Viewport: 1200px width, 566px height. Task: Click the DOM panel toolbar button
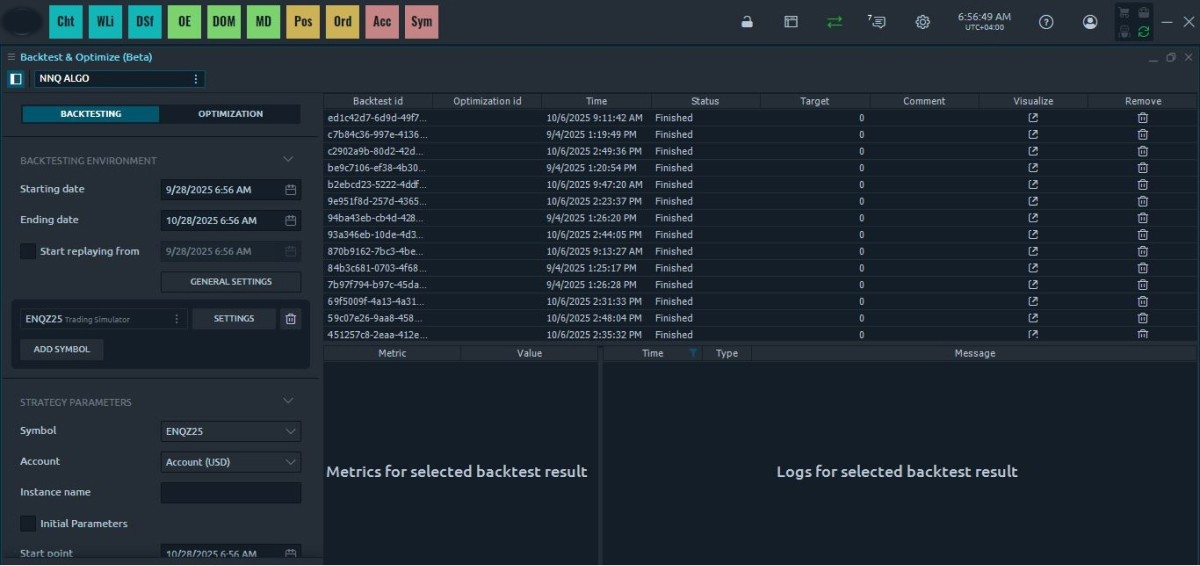tap(224, 21)
